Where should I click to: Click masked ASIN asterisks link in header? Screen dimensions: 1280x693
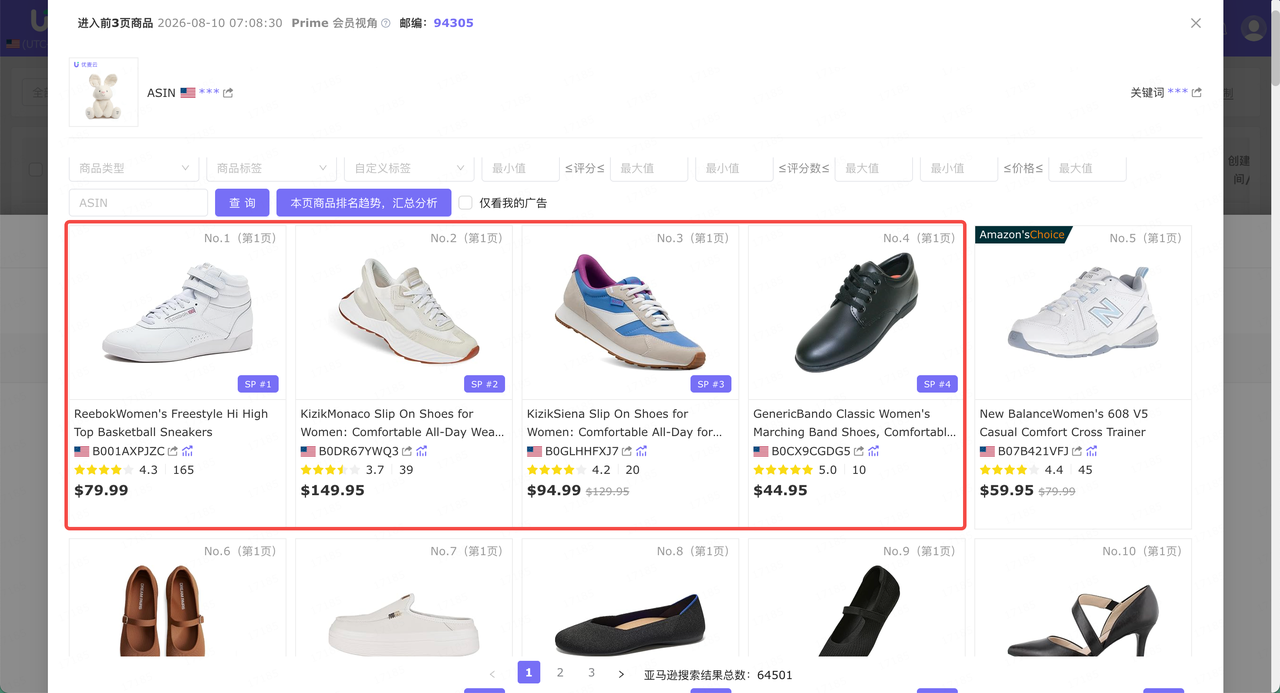[209, 92]
